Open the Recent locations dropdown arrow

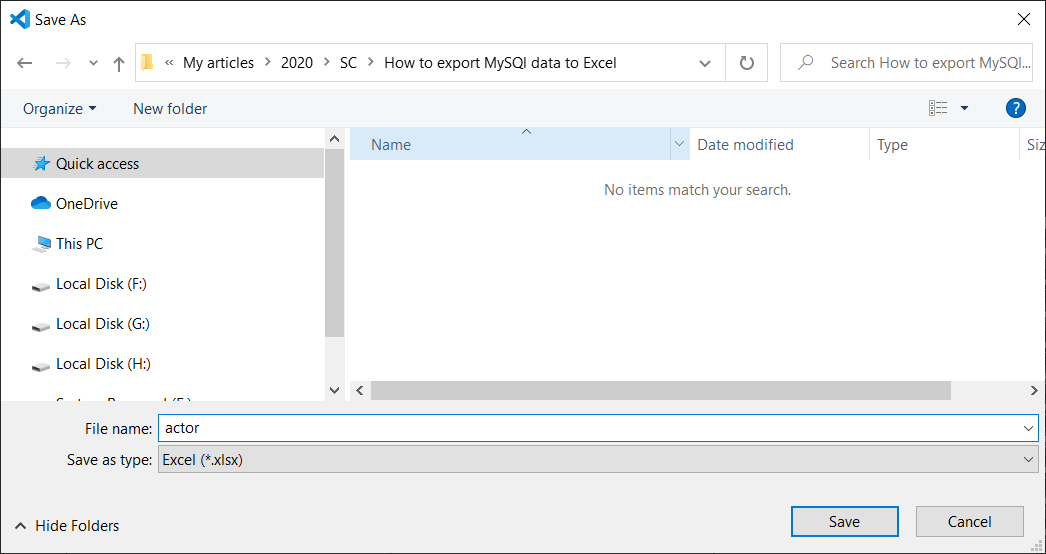point(94,63)
